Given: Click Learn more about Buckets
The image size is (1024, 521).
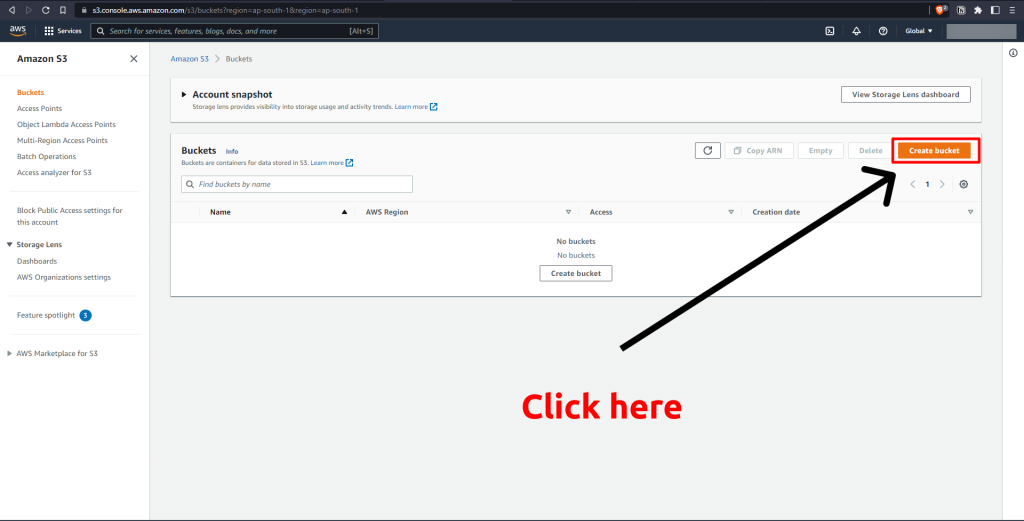Looking at the screenshot, I should click(x=327, y=163).
